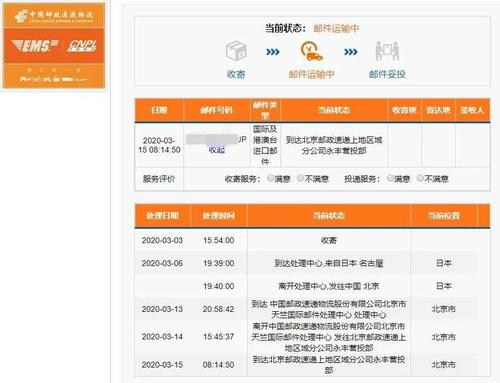Viewport: 500px width, 383px height.
Task: Click the CNPL logo in the banner
Action: [82, 46]
